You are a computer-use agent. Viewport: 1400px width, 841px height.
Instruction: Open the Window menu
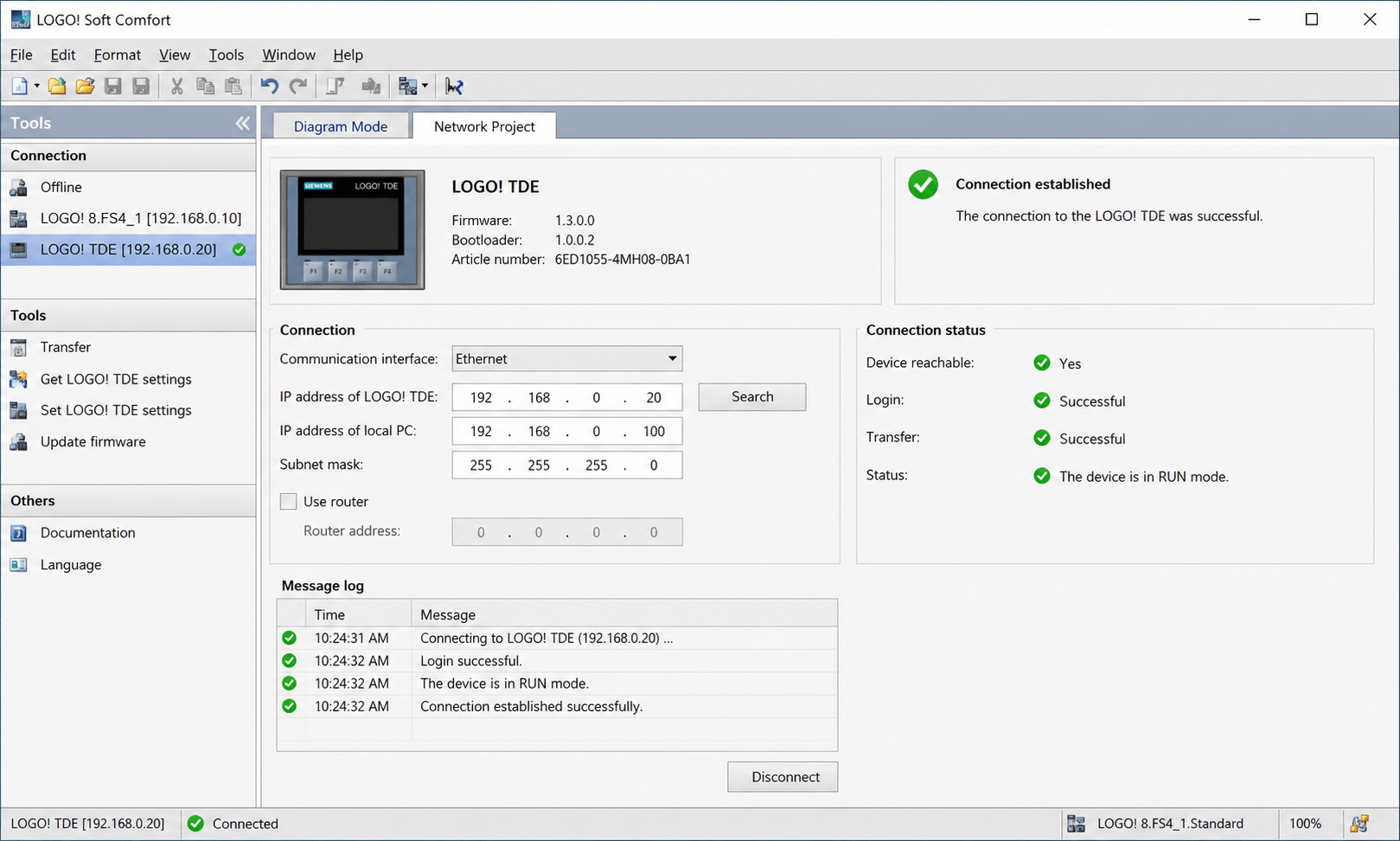coord(289,55)
